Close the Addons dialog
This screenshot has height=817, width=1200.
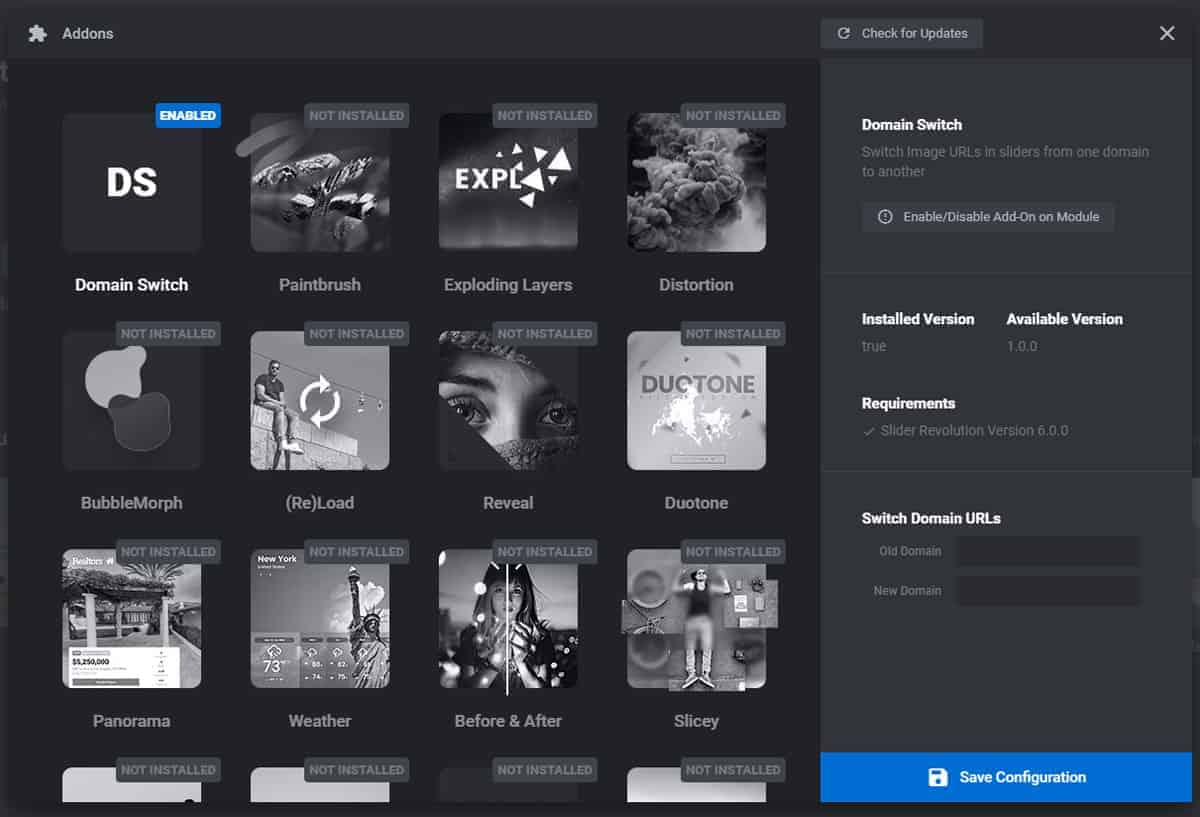[1167, 33]
